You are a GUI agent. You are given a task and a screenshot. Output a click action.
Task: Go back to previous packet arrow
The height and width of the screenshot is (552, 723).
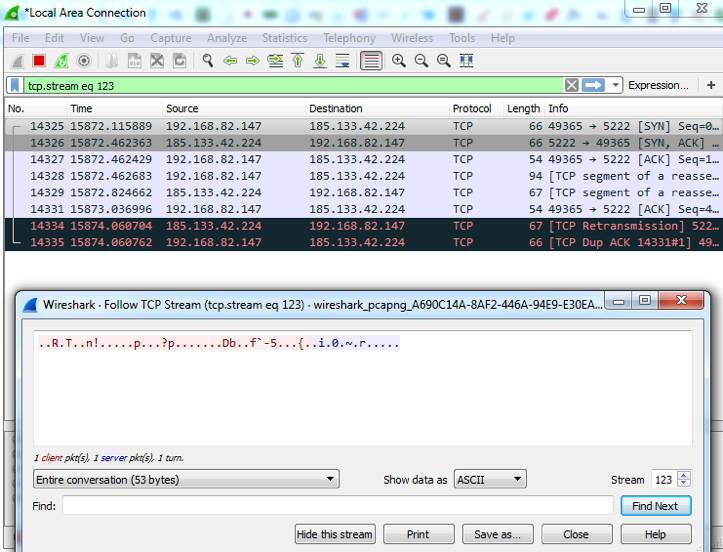pyautogui.click(x=230, y=60)
